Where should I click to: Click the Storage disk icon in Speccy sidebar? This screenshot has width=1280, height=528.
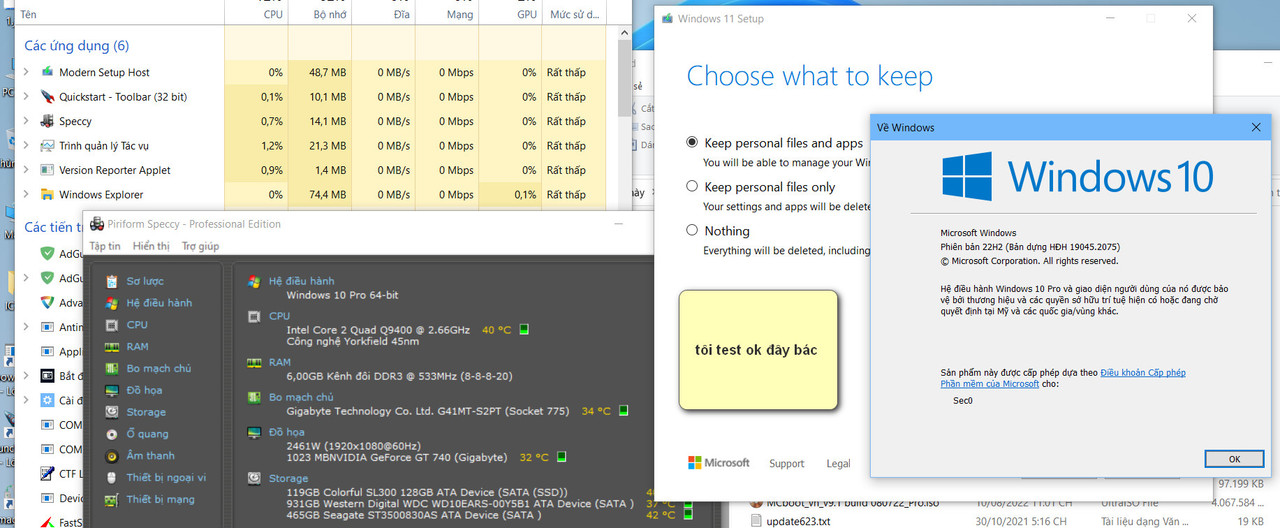point(112,412)
